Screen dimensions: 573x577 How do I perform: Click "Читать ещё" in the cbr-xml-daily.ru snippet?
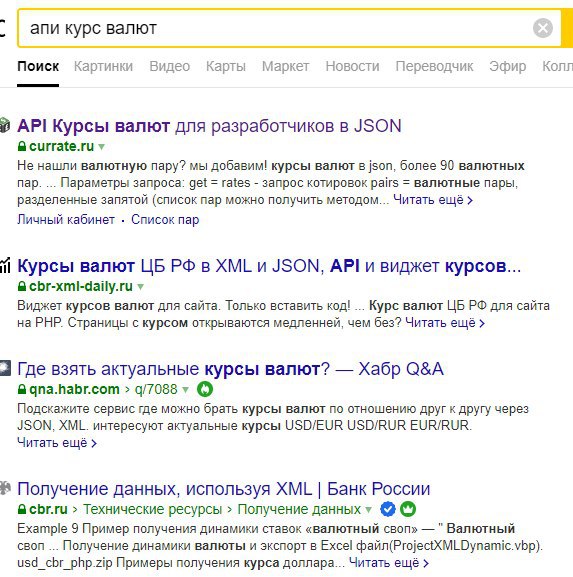pos(445,323)
